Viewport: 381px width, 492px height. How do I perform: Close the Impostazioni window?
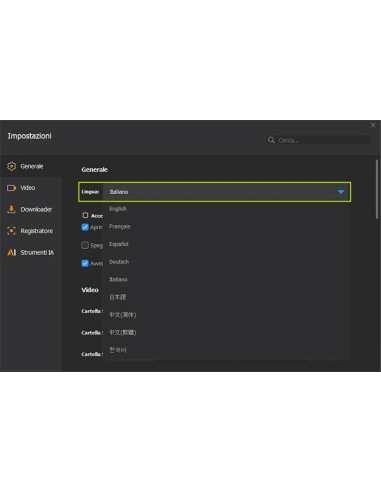click(x=373, y=125)
